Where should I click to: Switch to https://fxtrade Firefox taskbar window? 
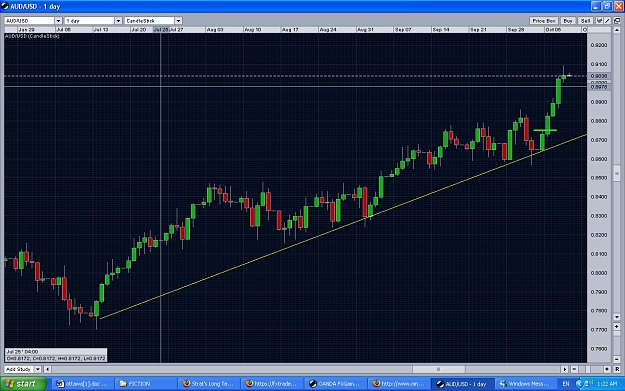coord(272,384)
